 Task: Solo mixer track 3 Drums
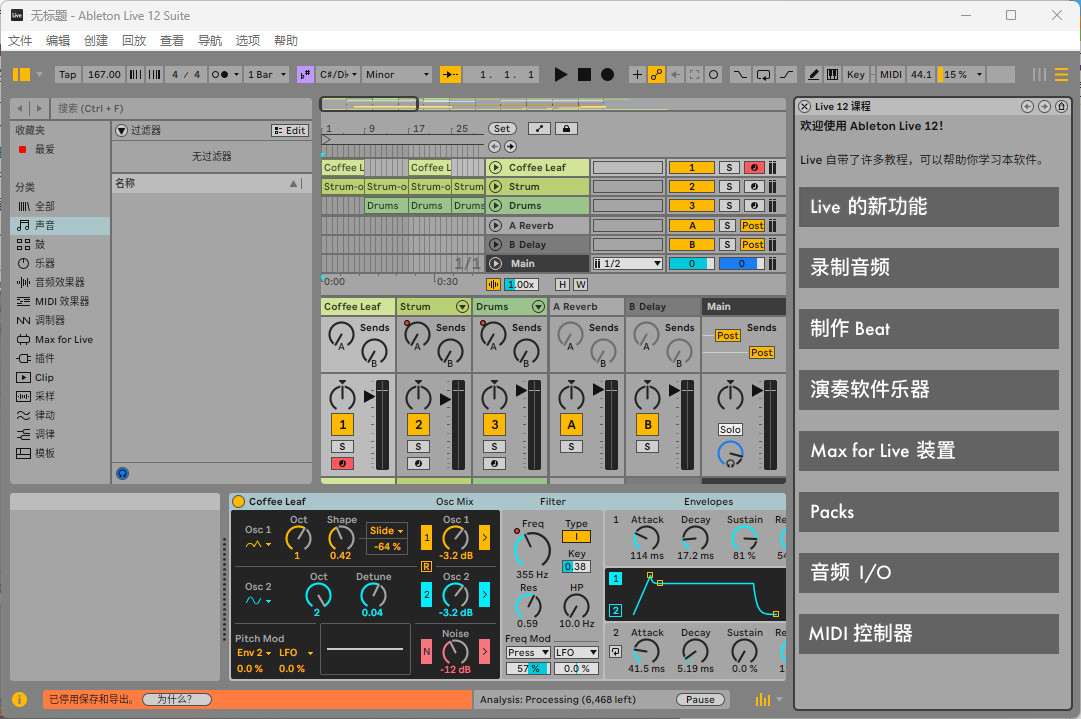(x=494, y=447)
